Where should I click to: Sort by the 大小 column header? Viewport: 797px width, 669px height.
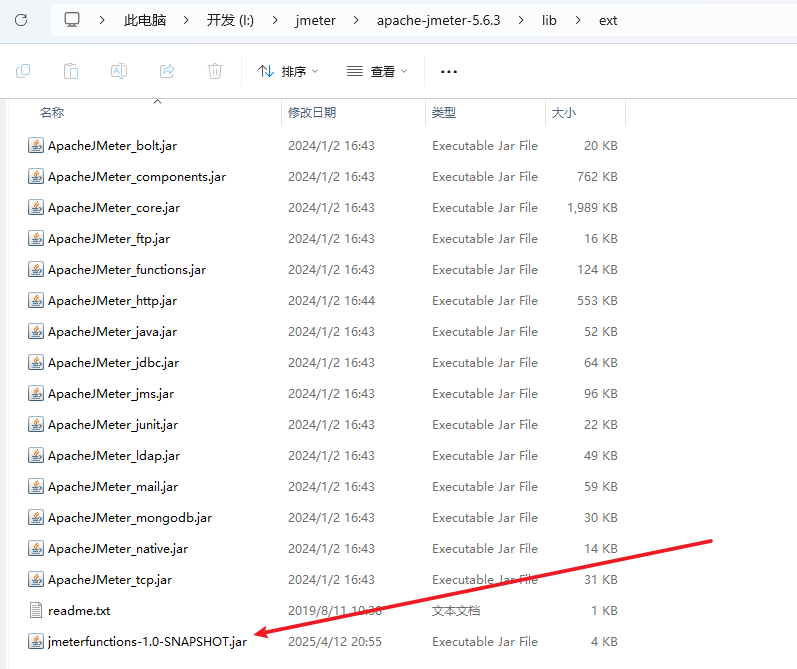pos(564,113)
